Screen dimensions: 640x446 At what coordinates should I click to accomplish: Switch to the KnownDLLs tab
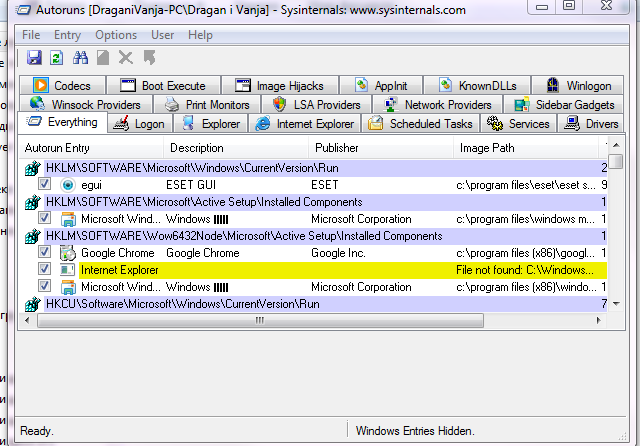(477, 85)
